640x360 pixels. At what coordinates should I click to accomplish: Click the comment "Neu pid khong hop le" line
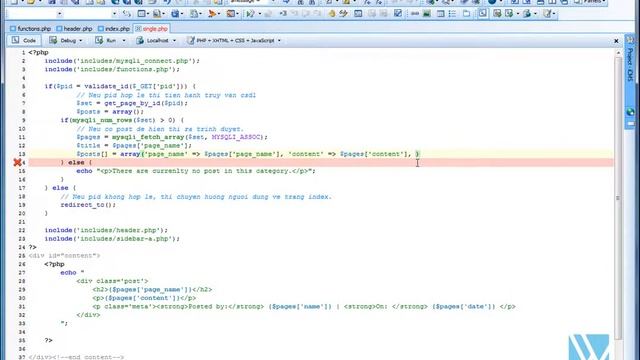(x=196, y=197)
